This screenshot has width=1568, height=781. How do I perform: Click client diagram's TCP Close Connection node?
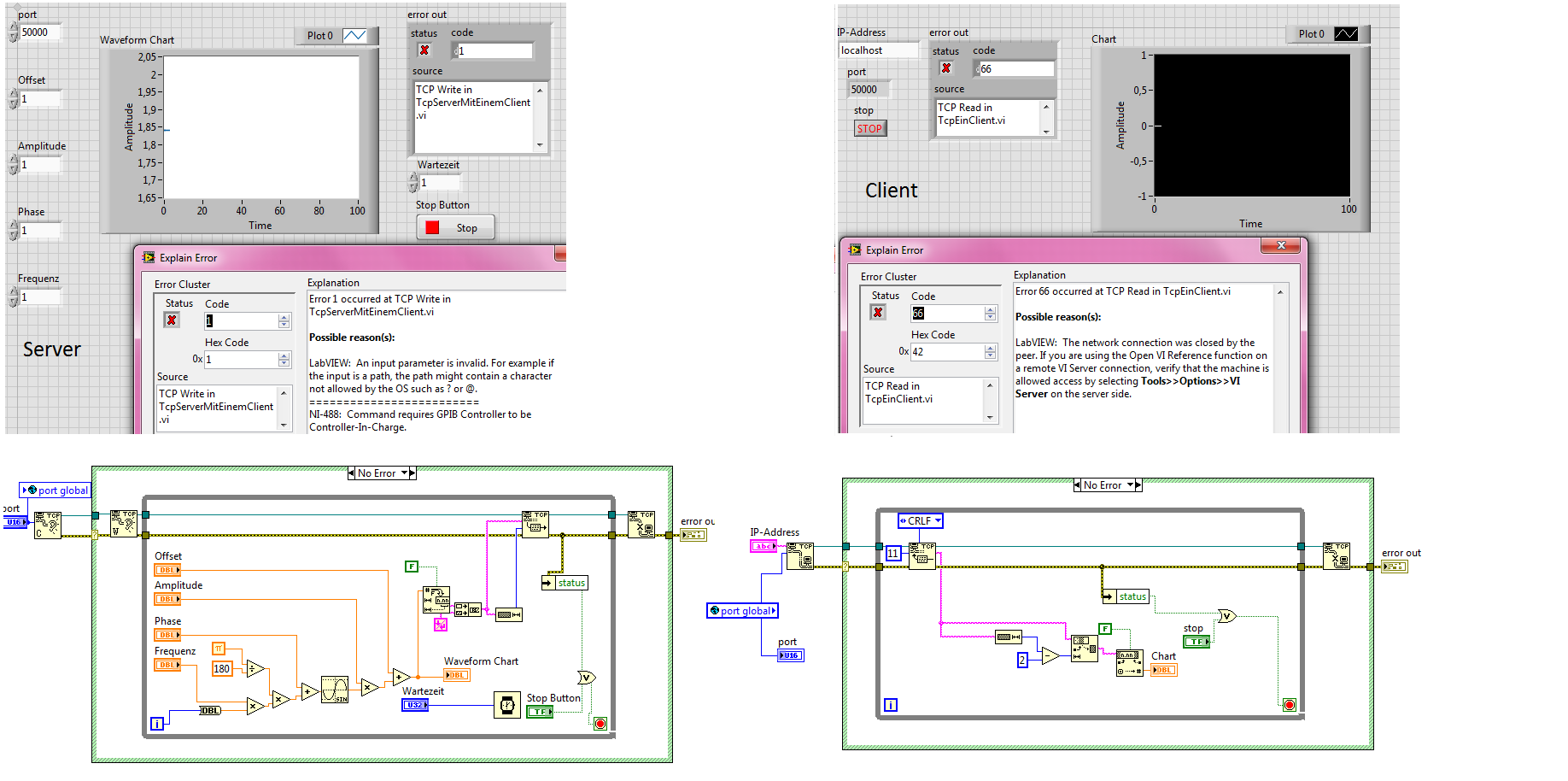pos(1337,556)
